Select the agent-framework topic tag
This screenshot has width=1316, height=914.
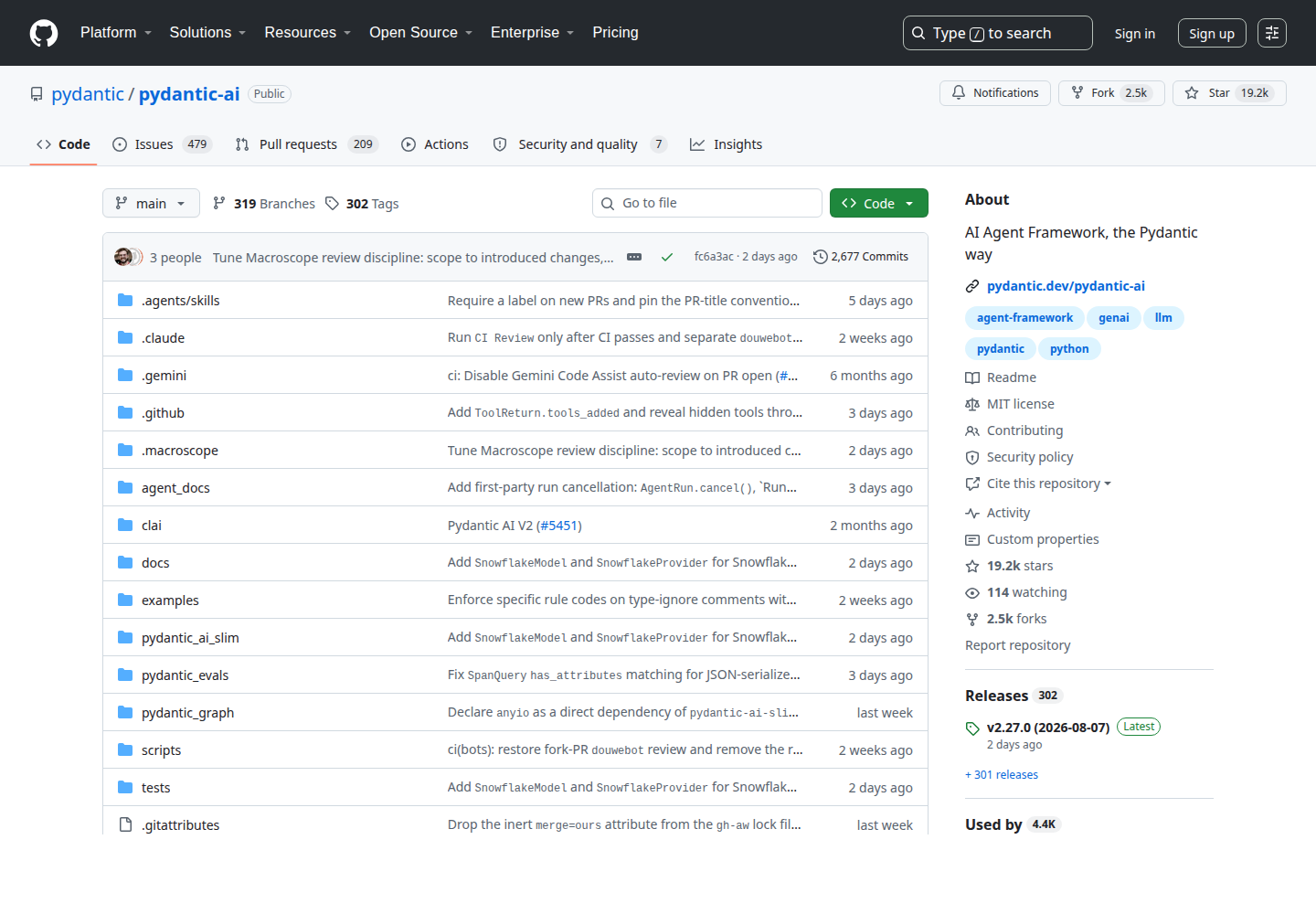click(1024, 318)
